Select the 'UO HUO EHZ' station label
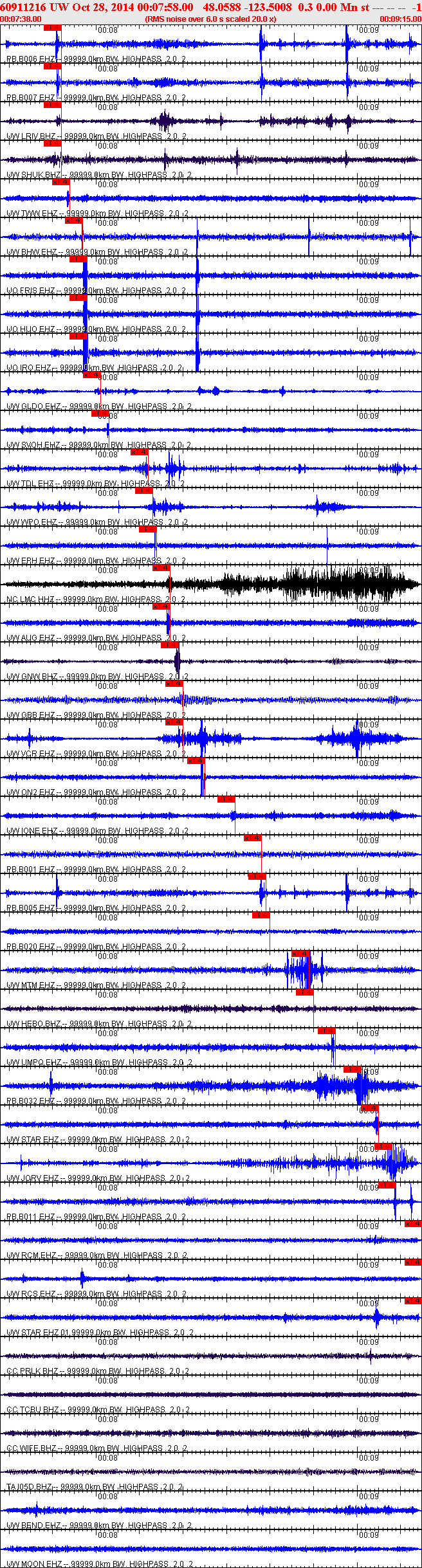 31,329
